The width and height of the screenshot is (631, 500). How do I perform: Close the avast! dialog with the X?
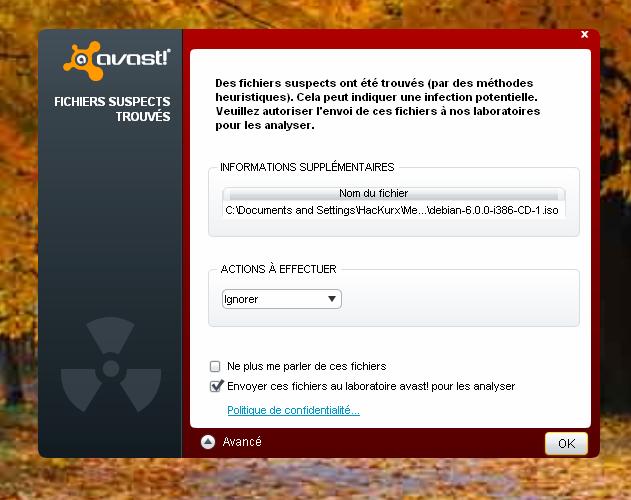(x=585, y=35)
